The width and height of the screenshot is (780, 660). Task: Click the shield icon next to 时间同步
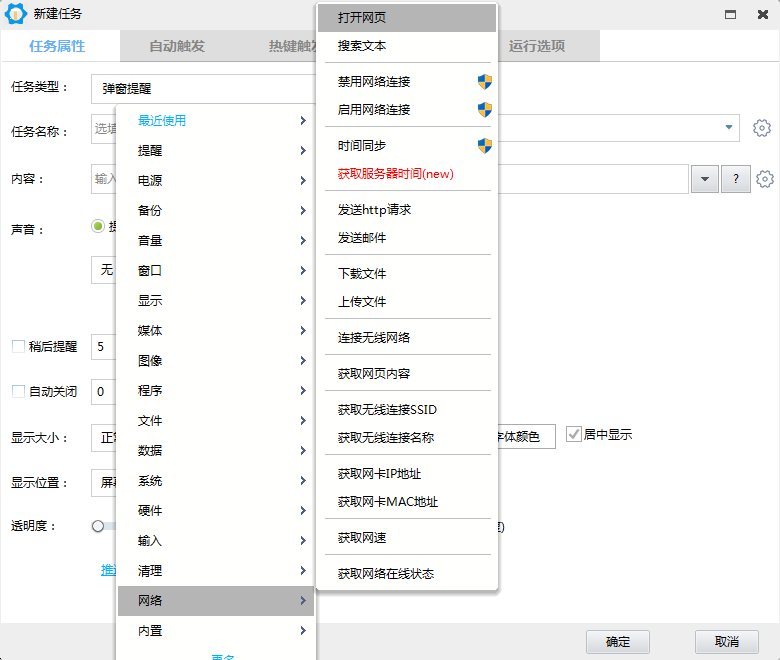point(485,146)
